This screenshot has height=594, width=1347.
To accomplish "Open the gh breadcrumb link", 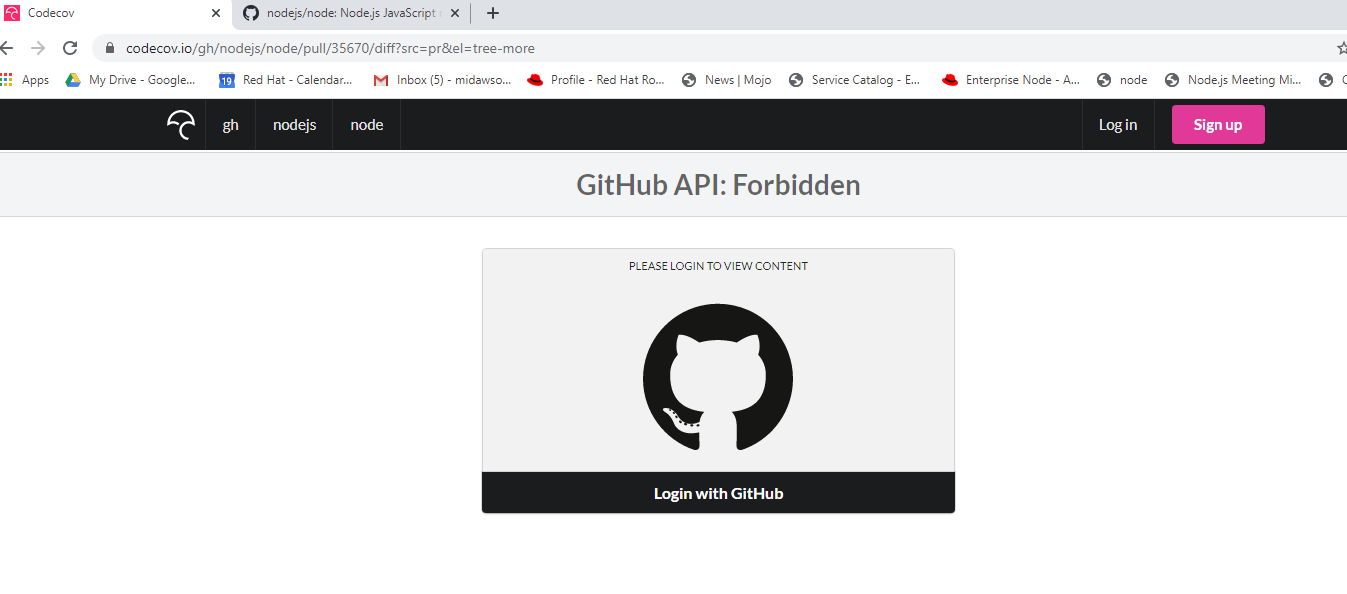I will click(x=230, y=125).
